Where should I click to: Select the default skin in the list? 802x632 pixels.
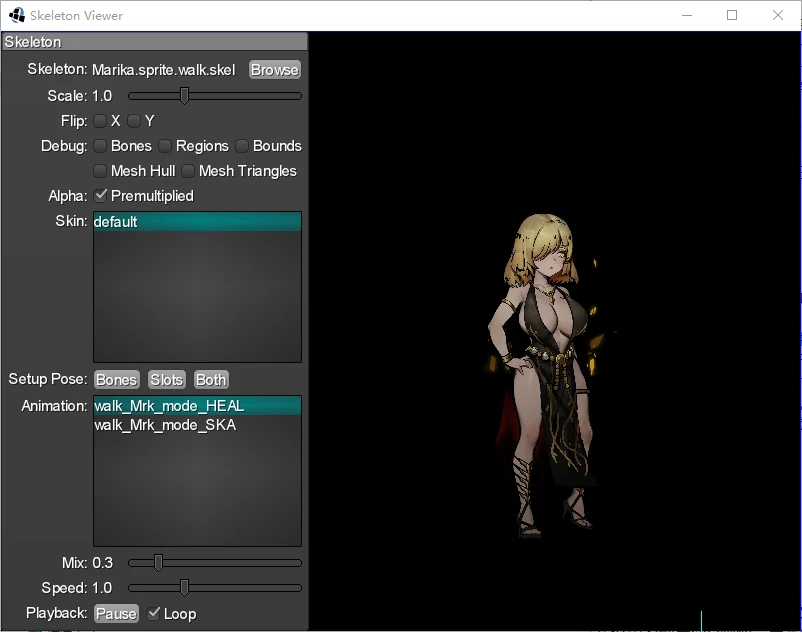pyautogui.click(x=197, y=221)
